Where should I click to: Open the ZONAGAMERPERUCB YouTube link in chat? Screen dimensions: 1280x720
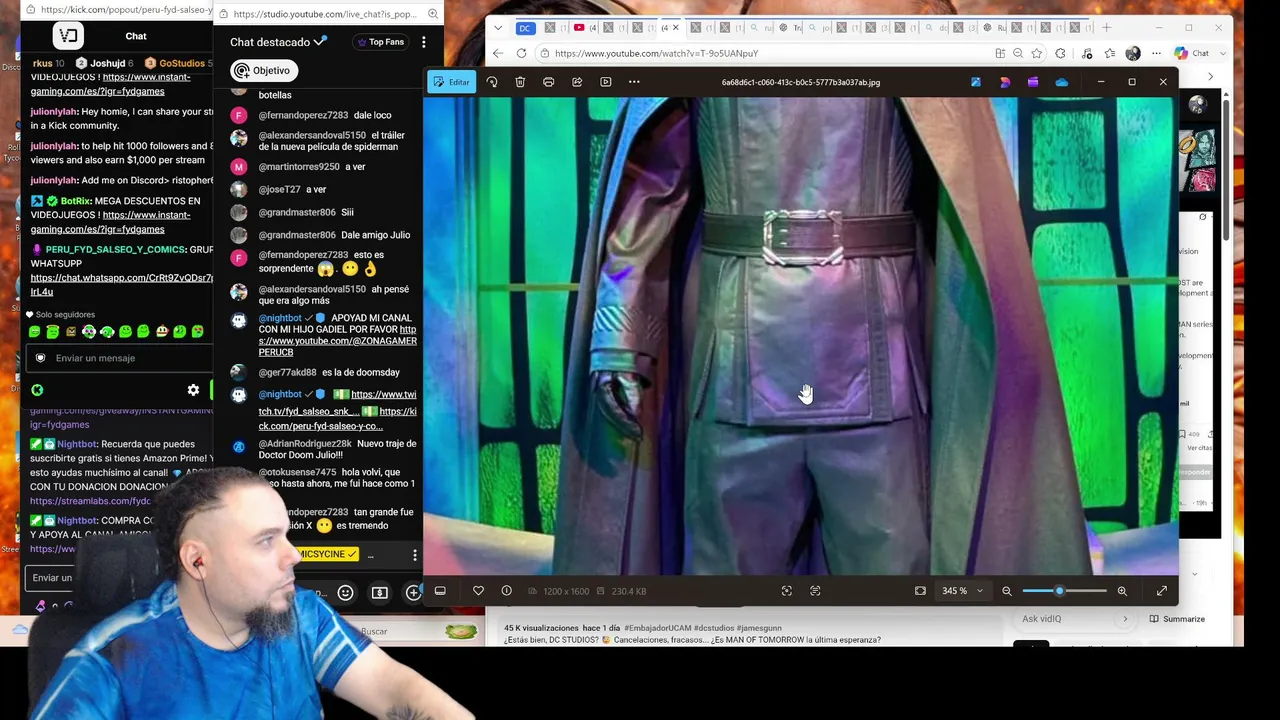(337, 341)
